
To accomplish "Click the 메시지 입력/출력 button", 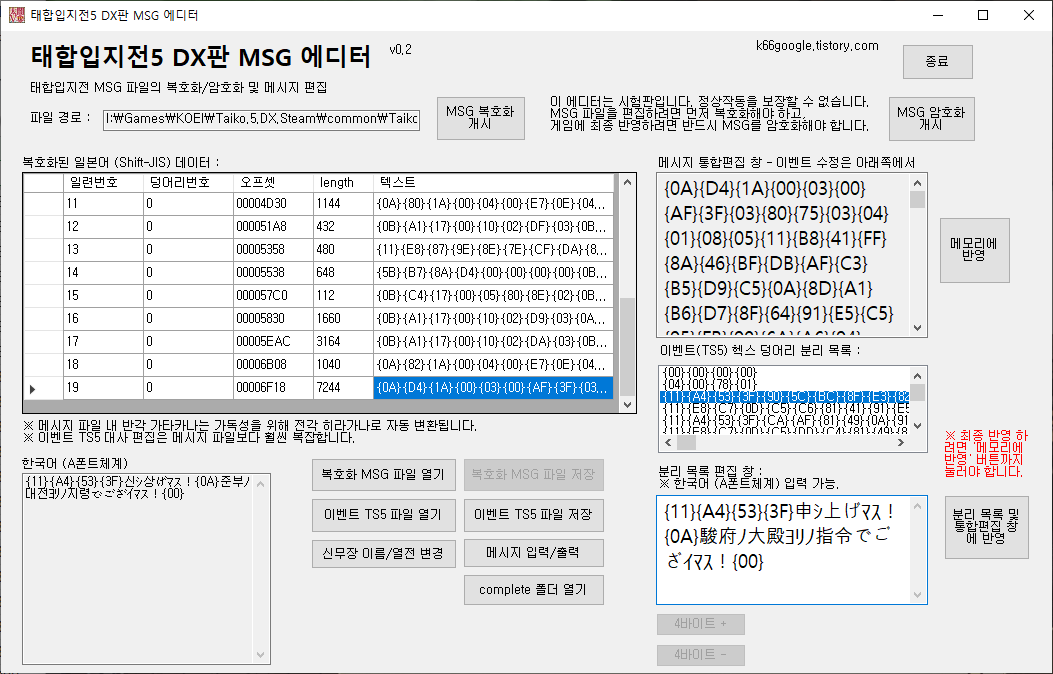I will coord(533,552).
